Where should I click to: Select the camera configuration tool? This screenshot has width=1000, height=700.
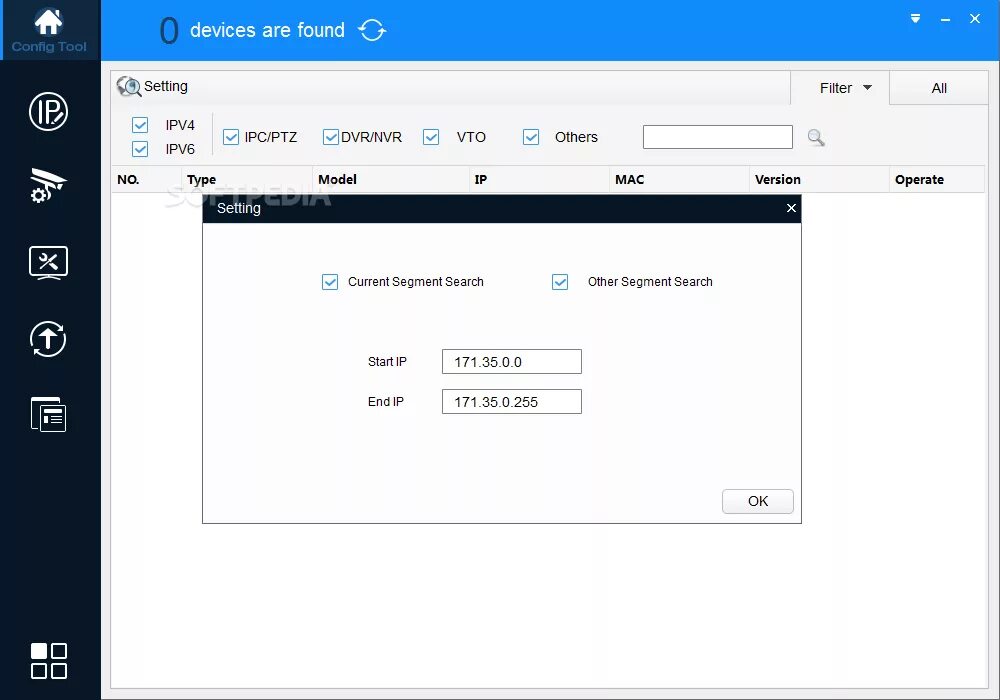coord(49,186)
